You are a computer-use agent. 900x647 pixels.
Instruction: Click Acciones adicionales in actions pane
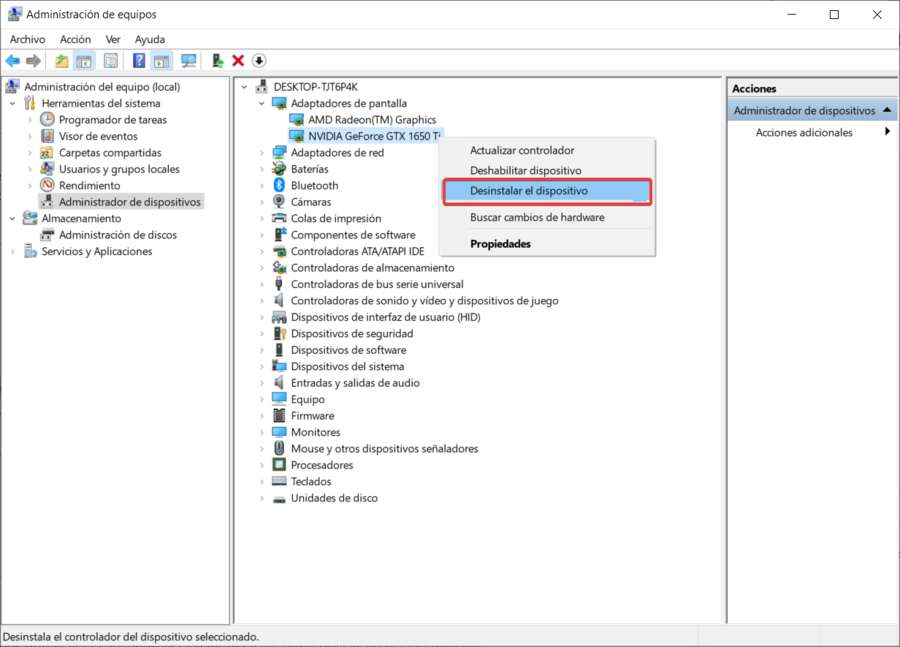(804, 132)
